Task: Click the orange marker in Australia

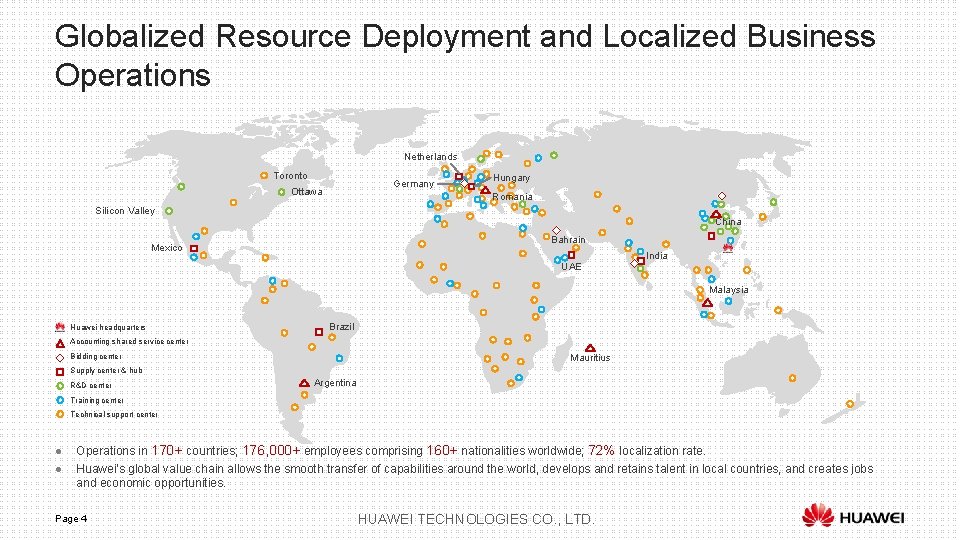Action: tap(792, 378)
